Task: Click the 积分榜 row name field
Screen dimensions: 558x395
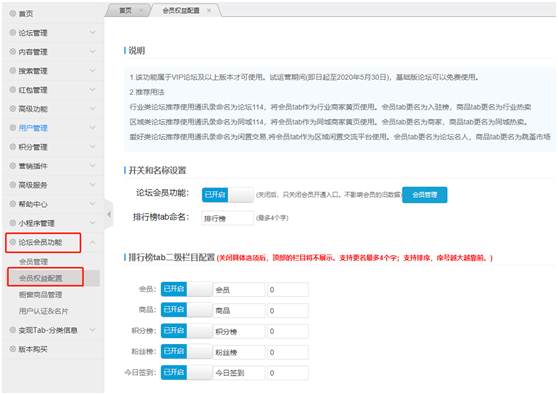Action: point(239,331)
